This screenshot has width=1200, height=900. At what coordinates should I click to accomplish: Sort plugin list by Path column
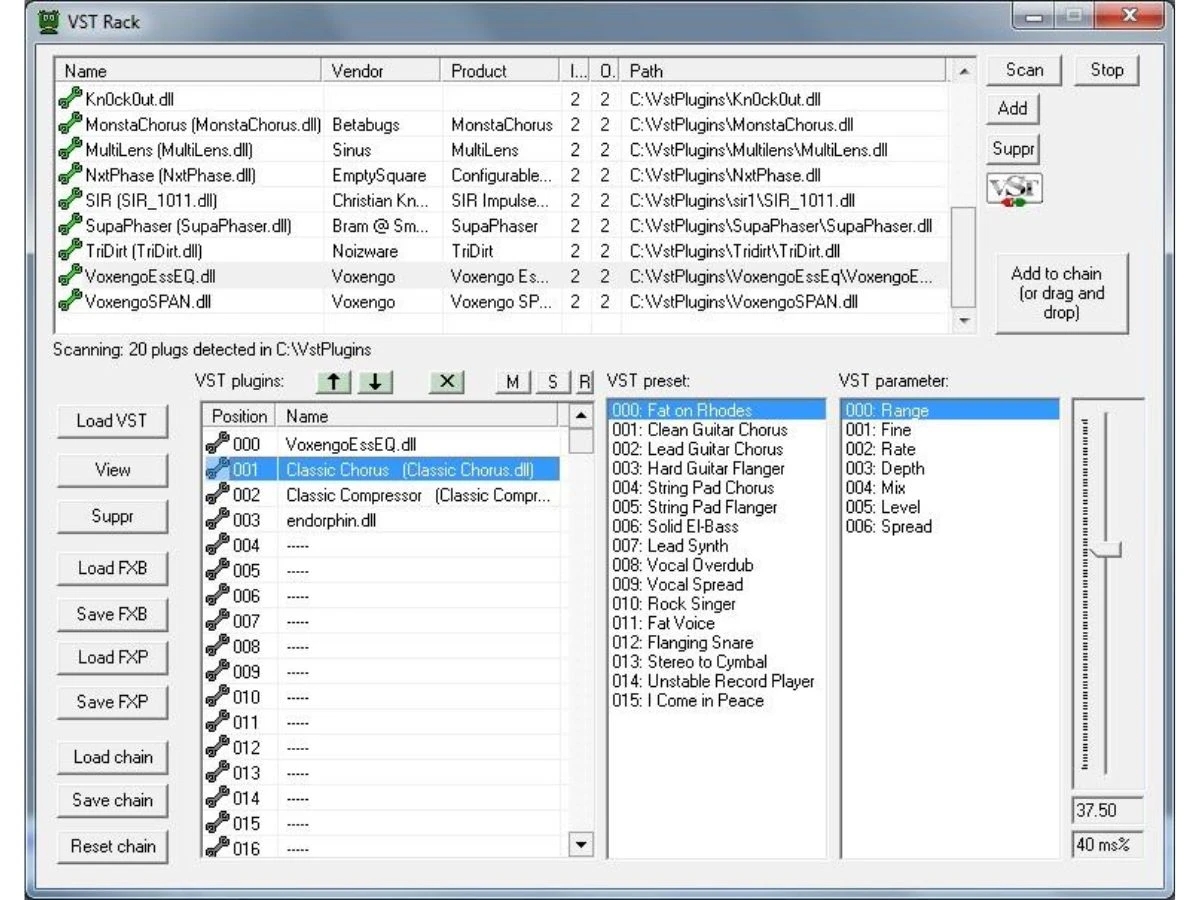pos(784,71)
